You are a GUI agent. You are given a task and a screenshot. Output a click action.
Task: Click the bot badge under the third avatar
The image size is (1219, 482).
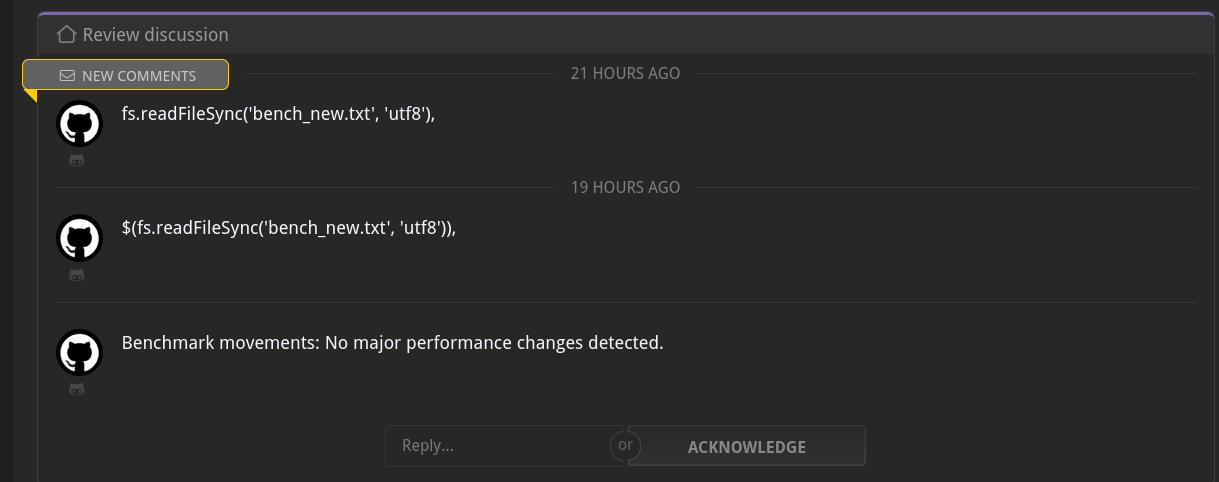pos(77,388)
